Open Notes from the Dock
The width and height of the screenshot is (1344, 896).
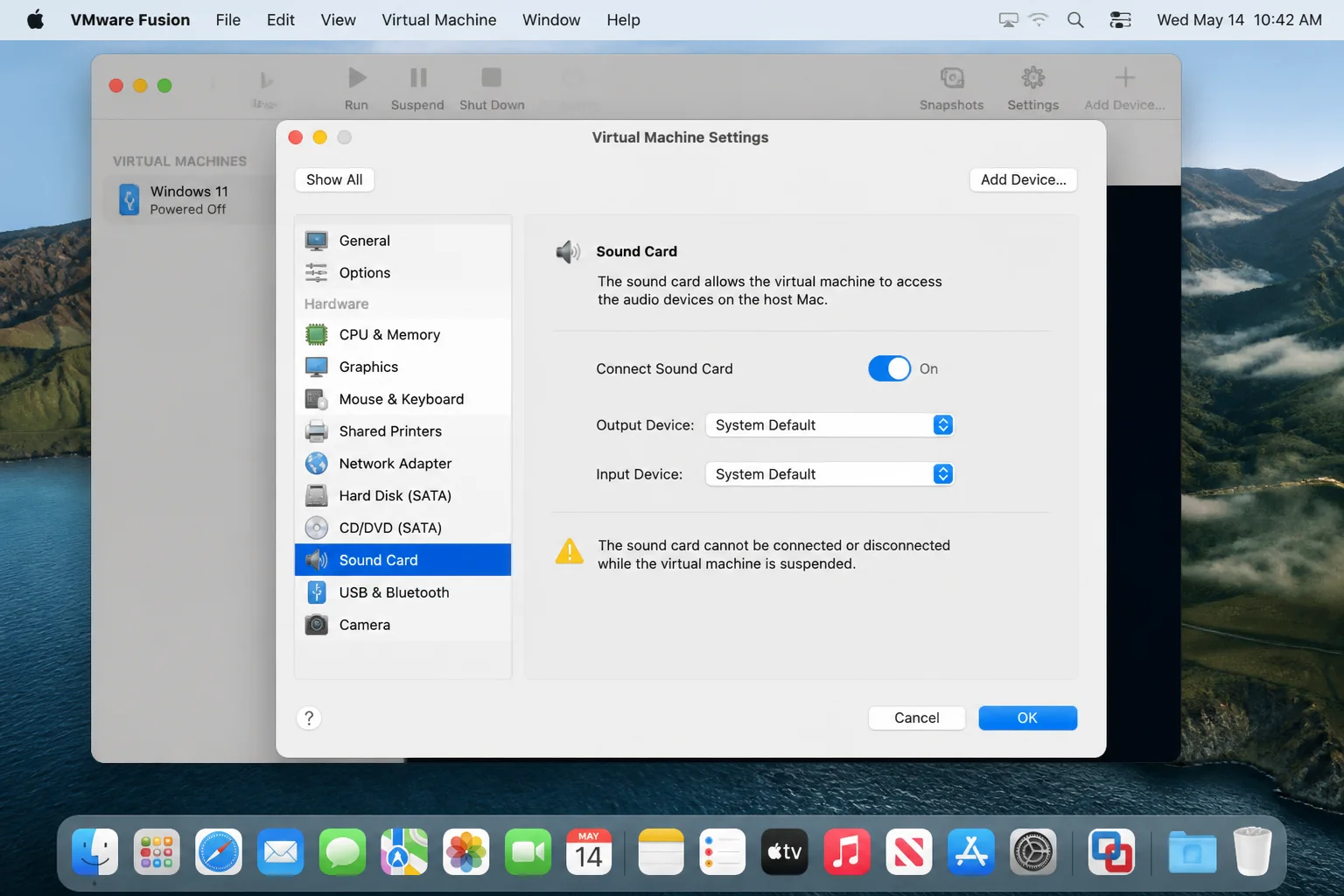click(x=661, y=851)
